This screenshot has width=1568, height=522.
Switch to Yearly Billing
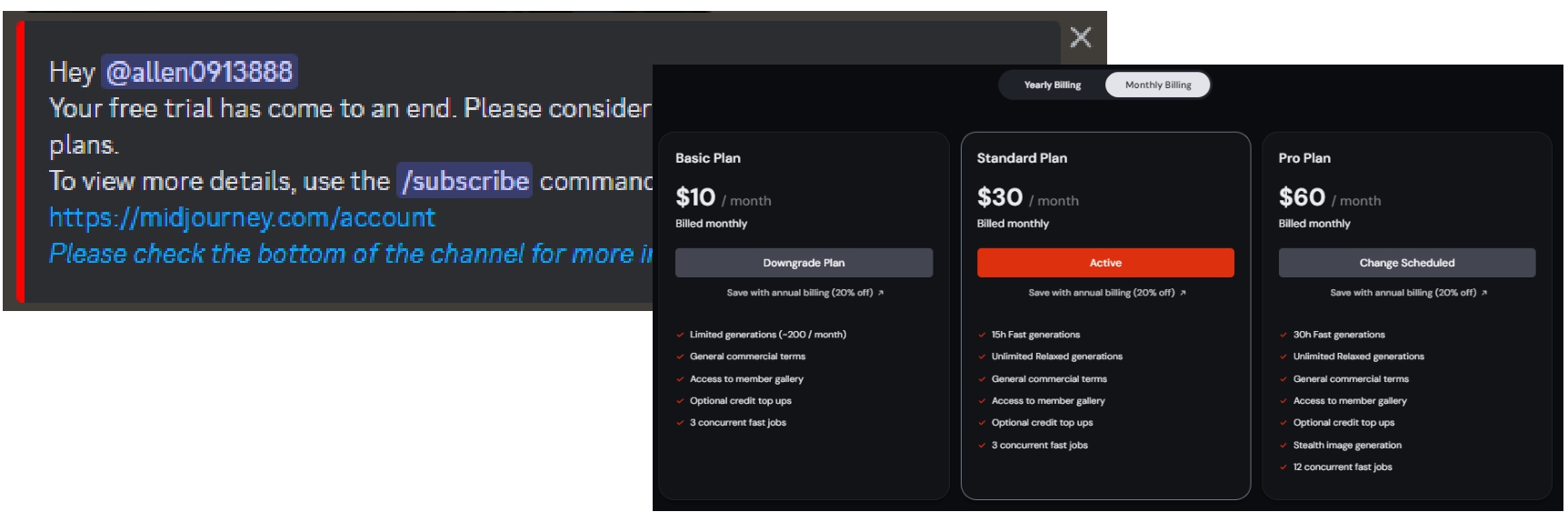click(x=1053, y=85)
